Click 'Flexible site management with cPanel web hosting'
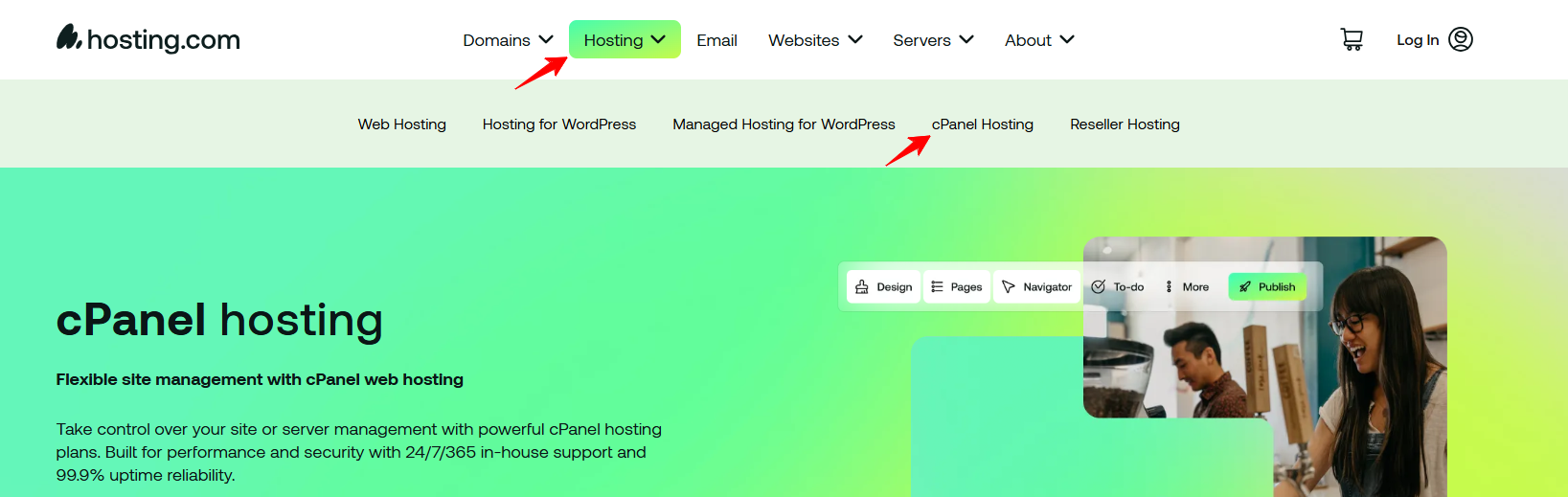Screen dimensions: 1568x497 coord(260,379)
